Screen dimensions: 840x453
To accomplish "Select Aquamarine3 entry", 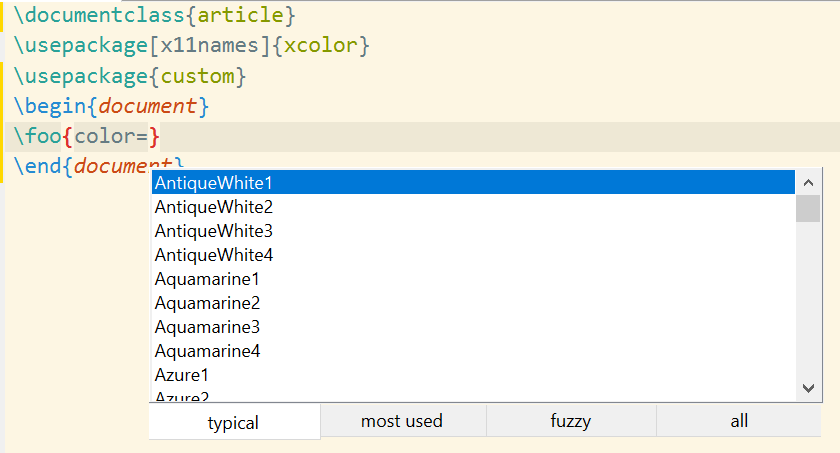I will (x=473, y=327).
